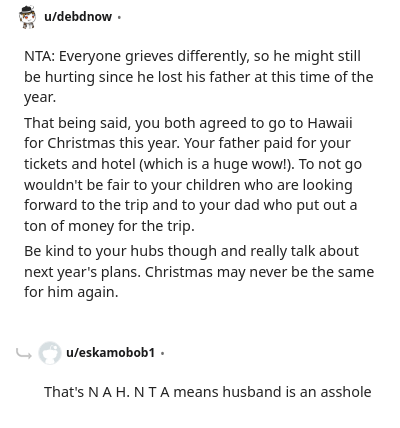This screenshot has height=428, width=400.
Task: Click the standalone "year." line in first paragraph
Action: [x=40, y=98]
